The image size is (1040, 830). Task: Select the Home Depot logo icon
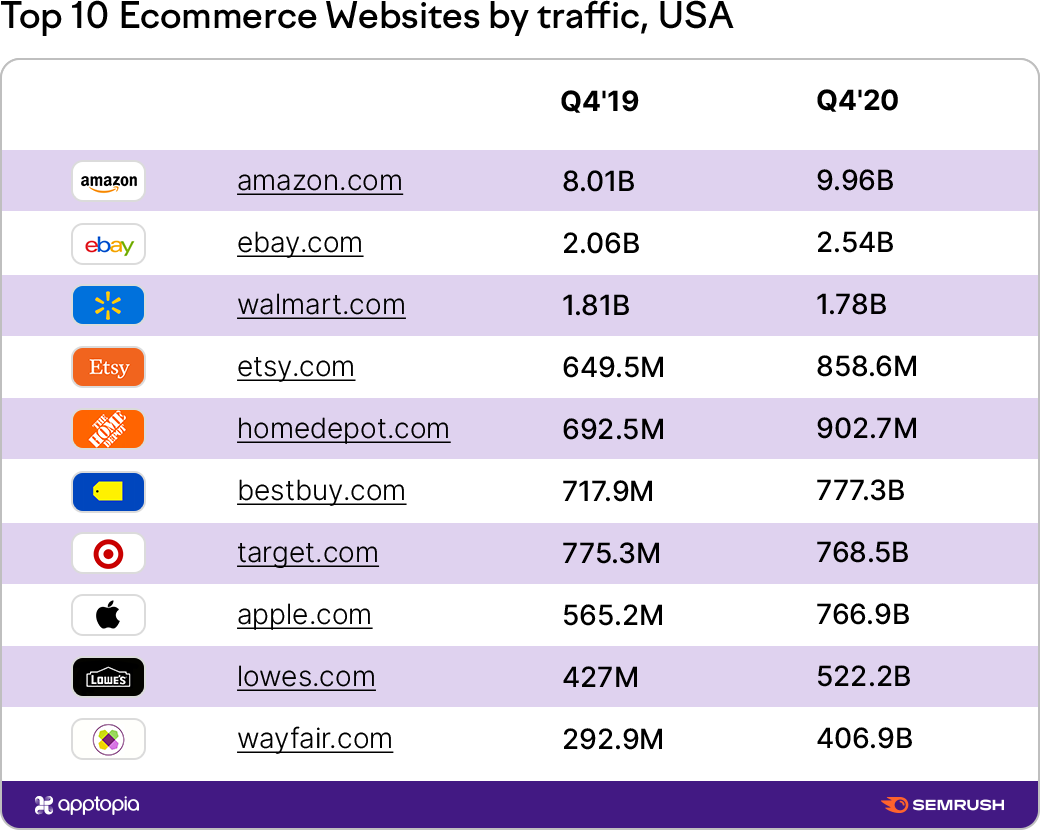pos(108,429)
